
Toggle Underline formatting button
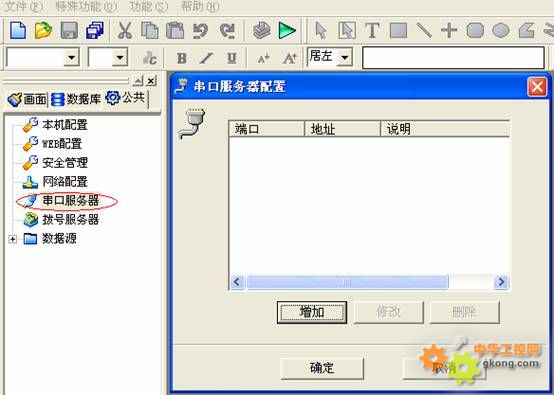point(231,58)
